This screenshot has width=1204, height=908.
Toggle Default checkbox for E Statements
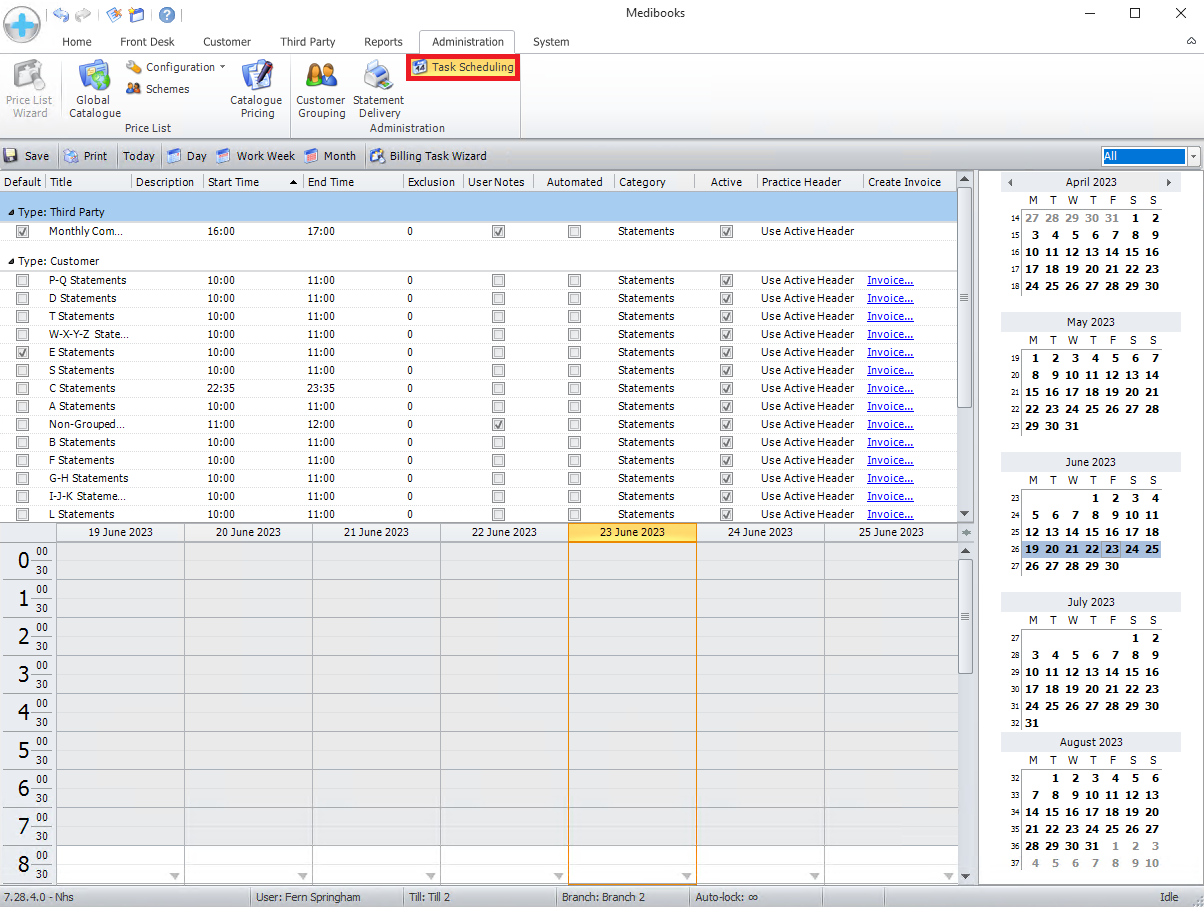click(23, 353)
